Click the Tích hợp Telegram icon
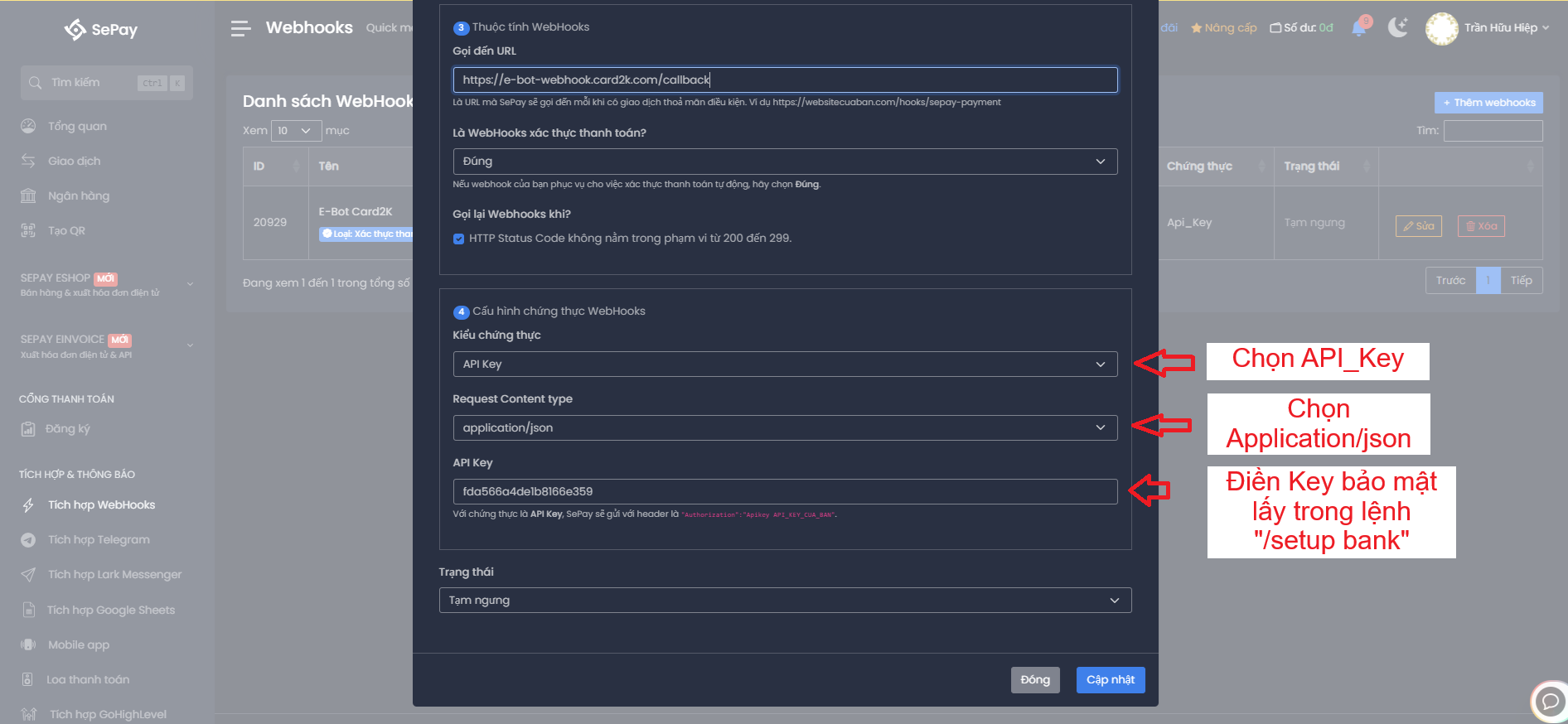This screenshot has width=1568, height=724. (28, 540)
